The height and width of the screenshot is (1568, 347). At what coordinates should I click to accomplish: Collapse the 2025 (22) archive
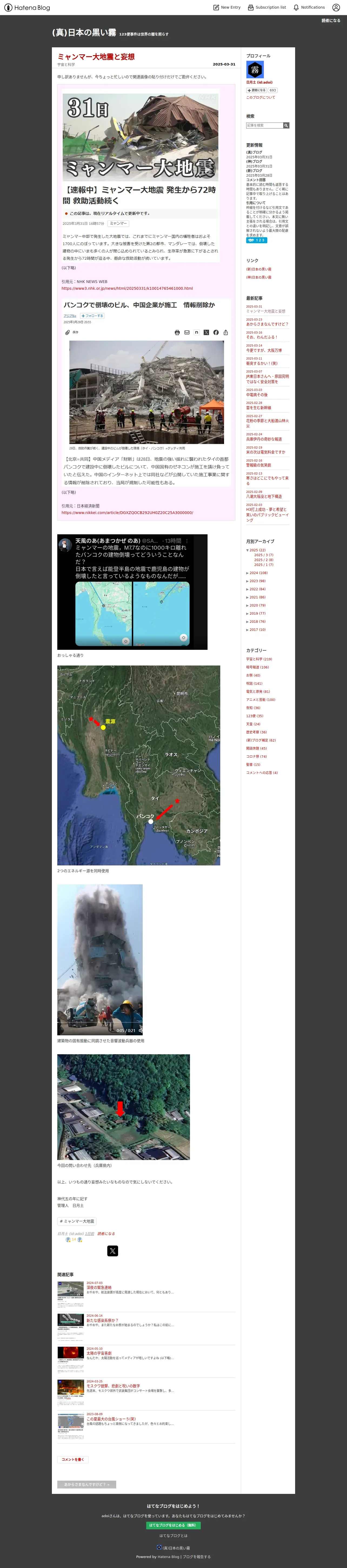tap(247, 550)
